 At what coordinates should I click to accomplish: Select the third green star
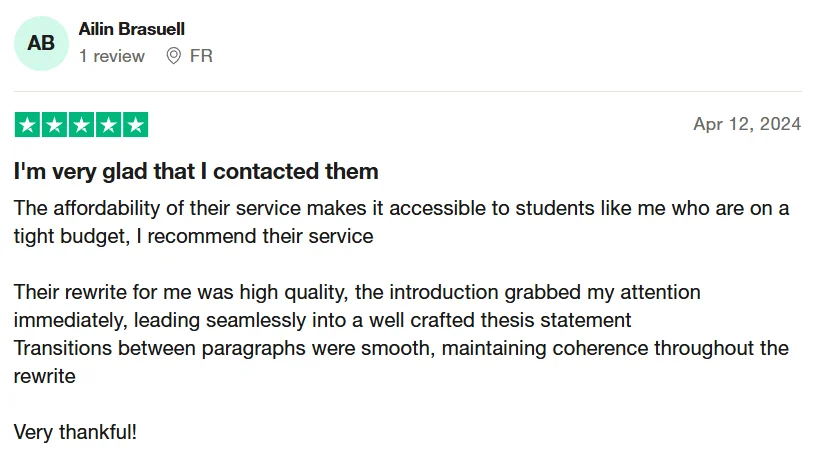[x=82, y=124]
